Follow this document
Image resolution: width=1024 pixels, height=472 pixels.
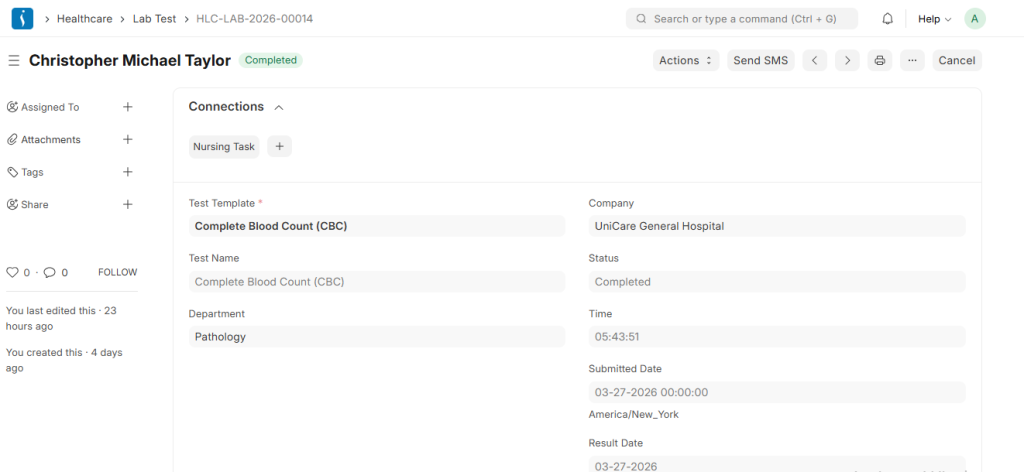point(117,272)
